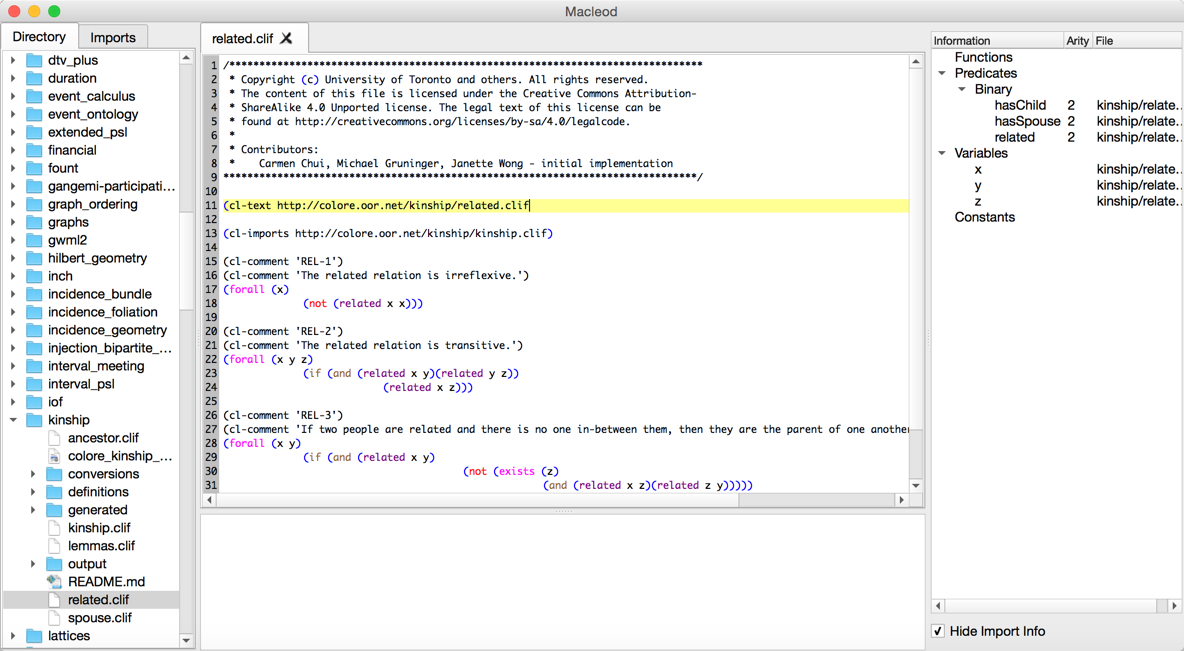Select the Functions item

pos(983,57)
